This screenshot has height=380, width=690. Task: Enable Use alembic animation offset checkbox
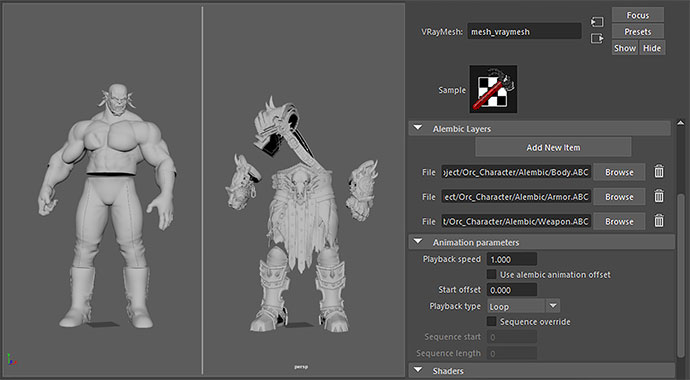(x=492, y=274)
